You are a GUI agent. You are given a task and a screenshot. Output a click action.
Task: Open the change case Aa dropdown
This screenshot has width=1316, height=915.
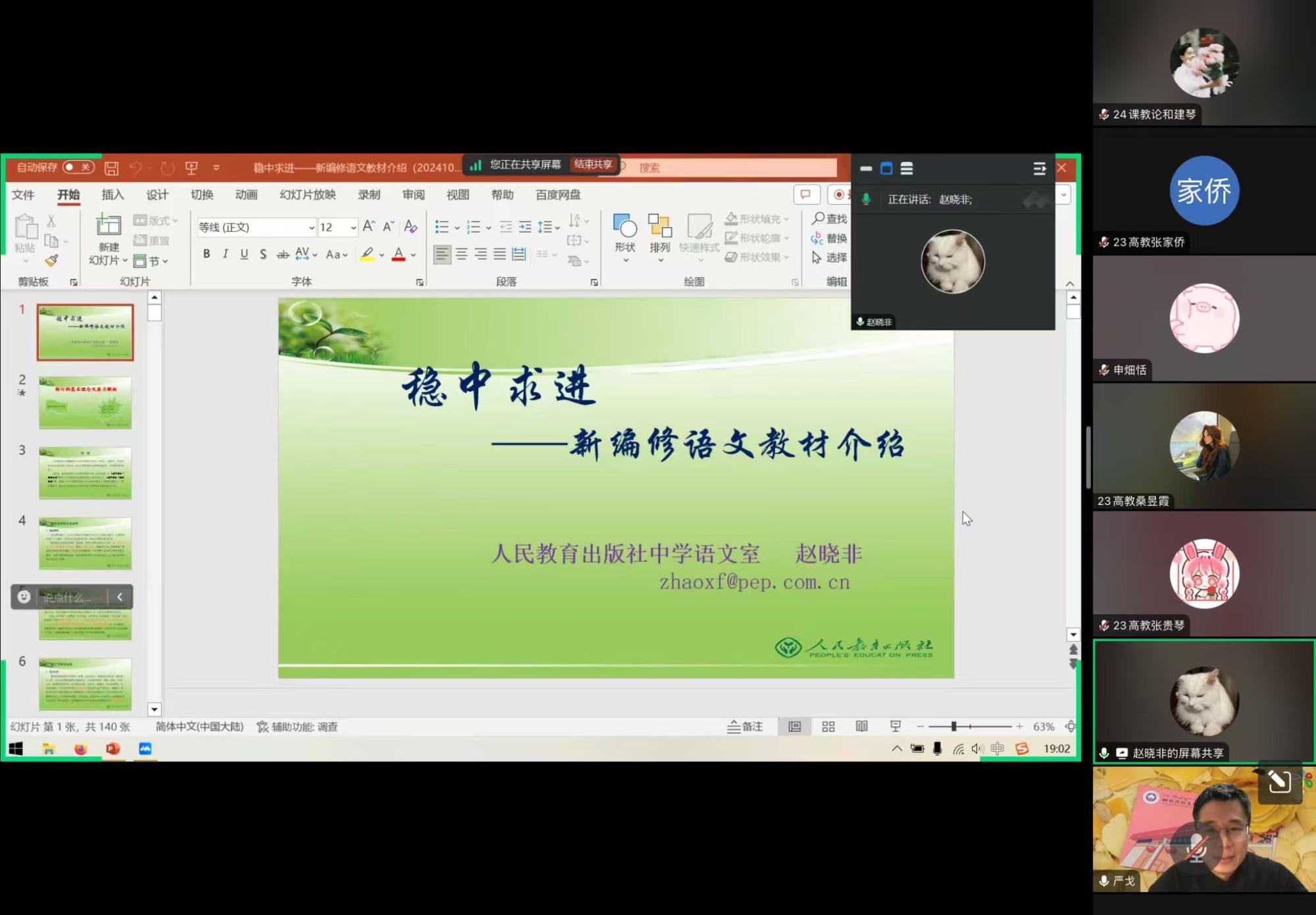point(336,254)
